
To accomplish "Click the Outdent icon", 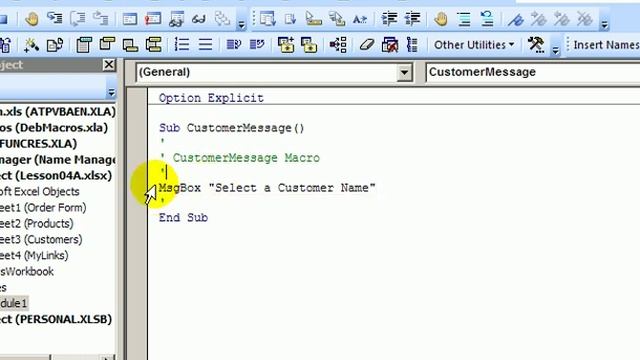I will point(412,19).
